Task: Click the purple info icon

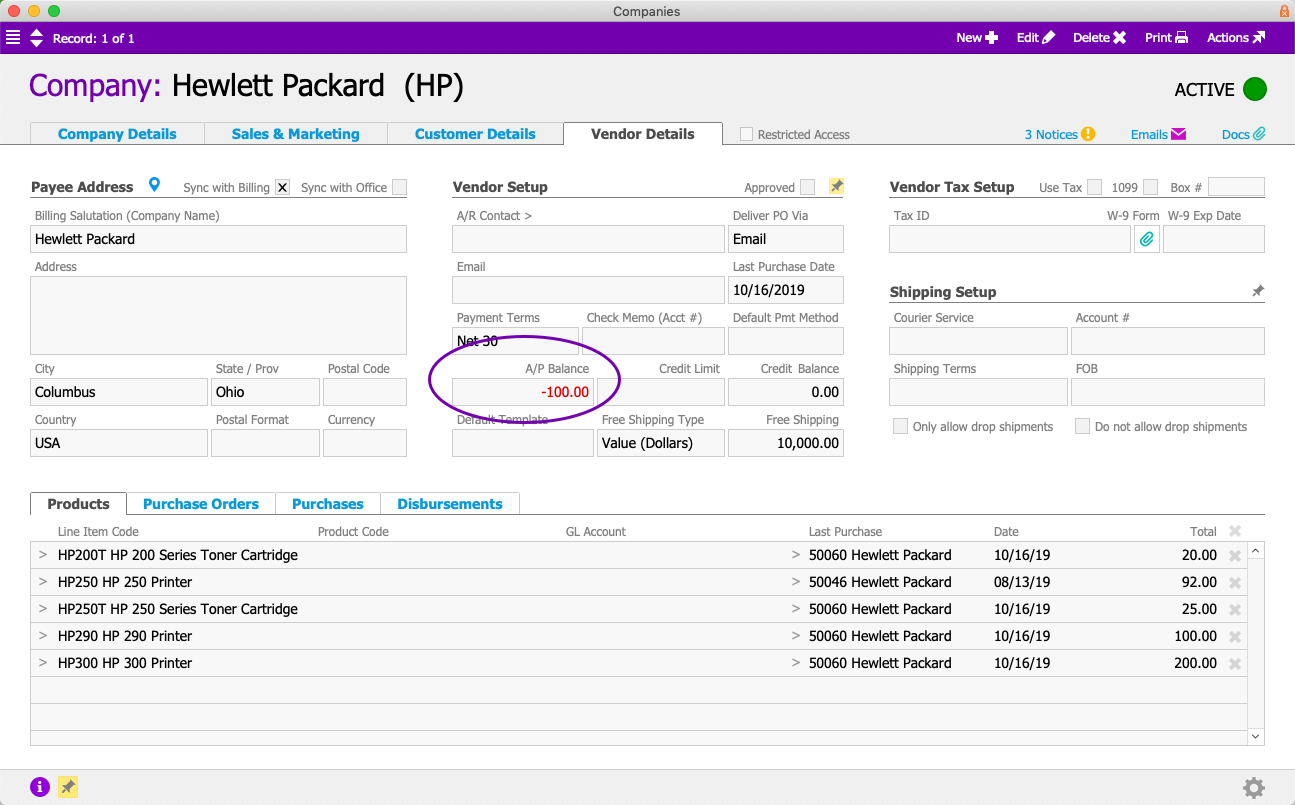Action: coord(40,787)
